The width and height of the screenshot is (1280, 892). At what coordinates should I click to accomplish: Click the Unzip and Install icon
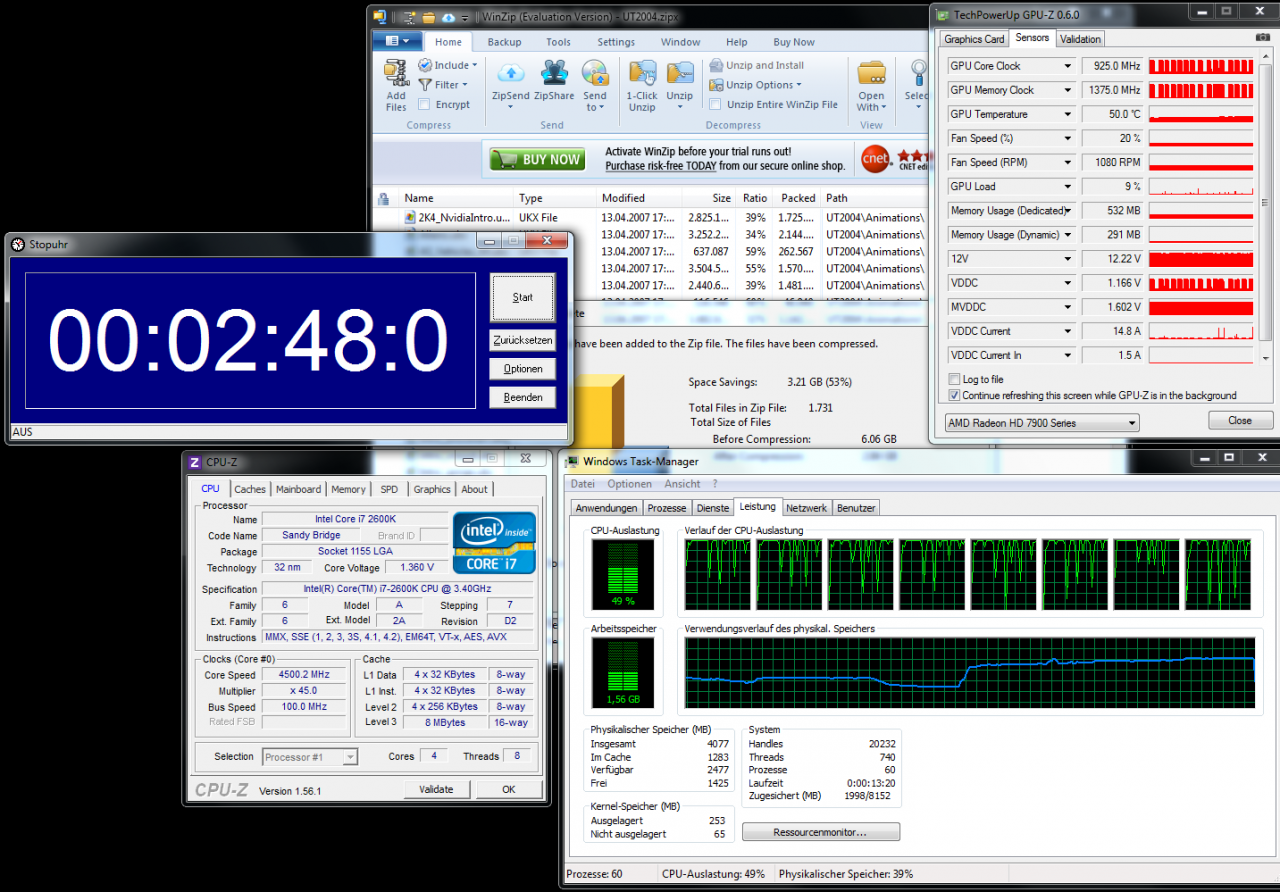point(716,65)
